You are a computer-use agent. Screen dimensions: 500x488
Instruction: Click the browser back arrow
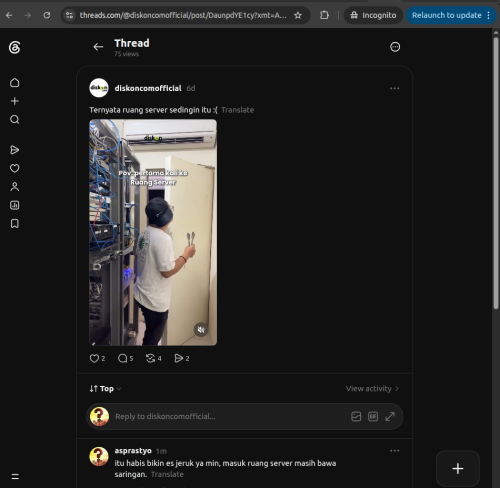pyautogui.click(x=9, y=15)
